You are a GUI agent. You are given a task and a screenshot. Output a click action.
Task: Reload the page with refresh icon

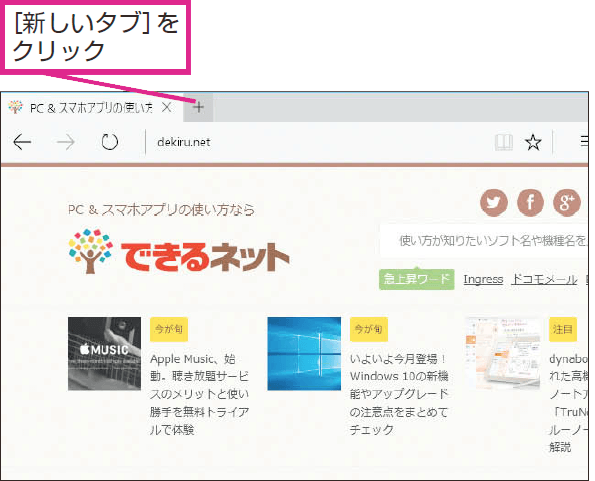tap(110, 142)
